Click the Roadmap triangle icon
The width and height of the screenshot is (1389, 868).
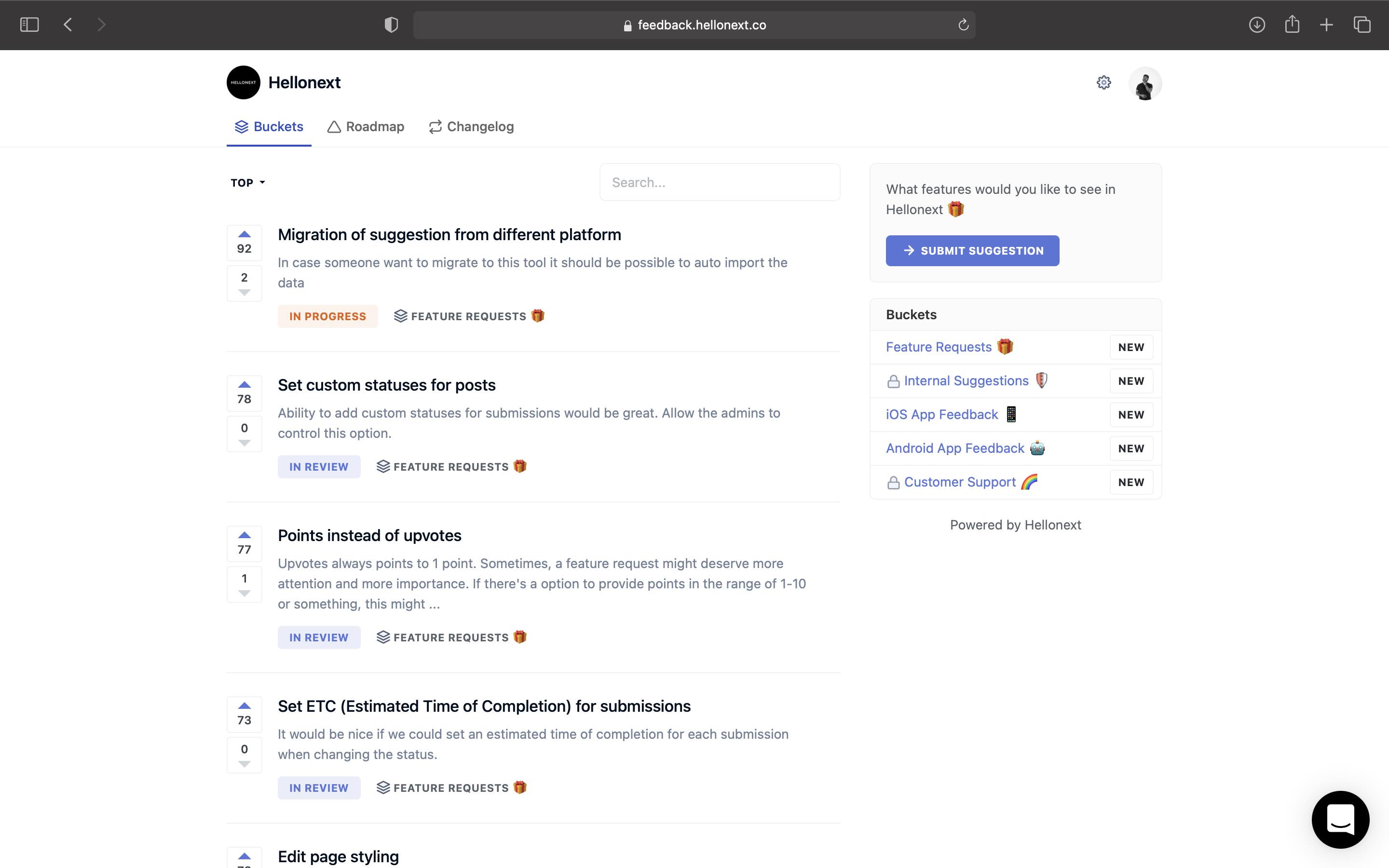335,126
